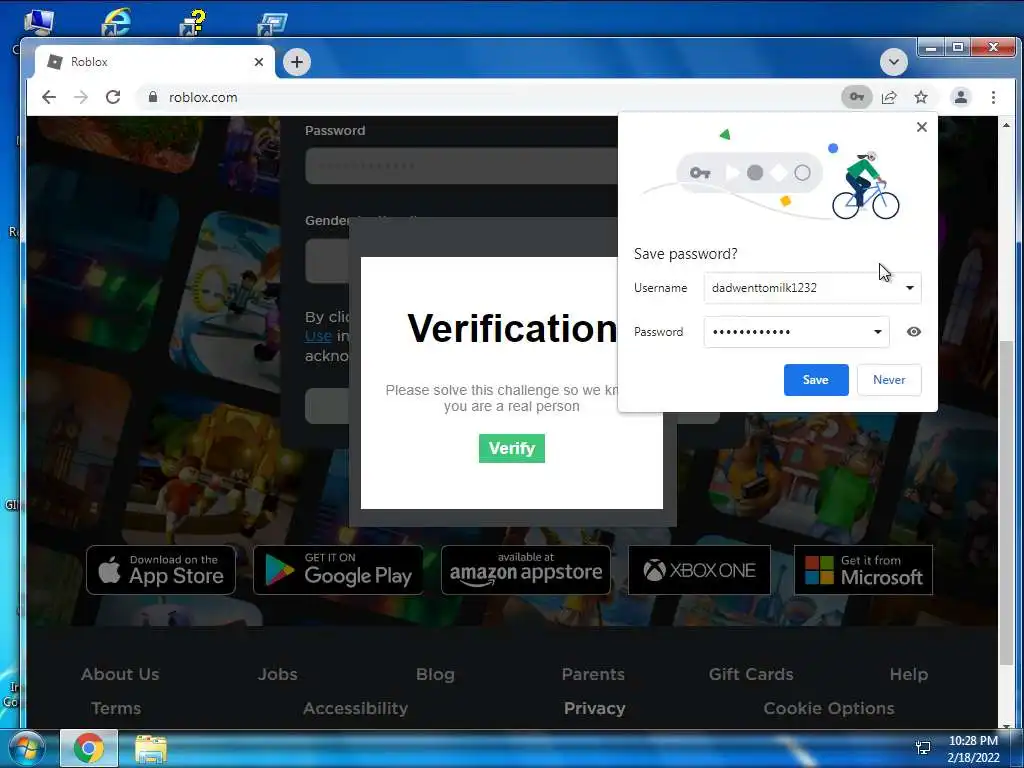Open the Amazon Appstore badge
Viewport: 1024px width, 768px height.
526,570
